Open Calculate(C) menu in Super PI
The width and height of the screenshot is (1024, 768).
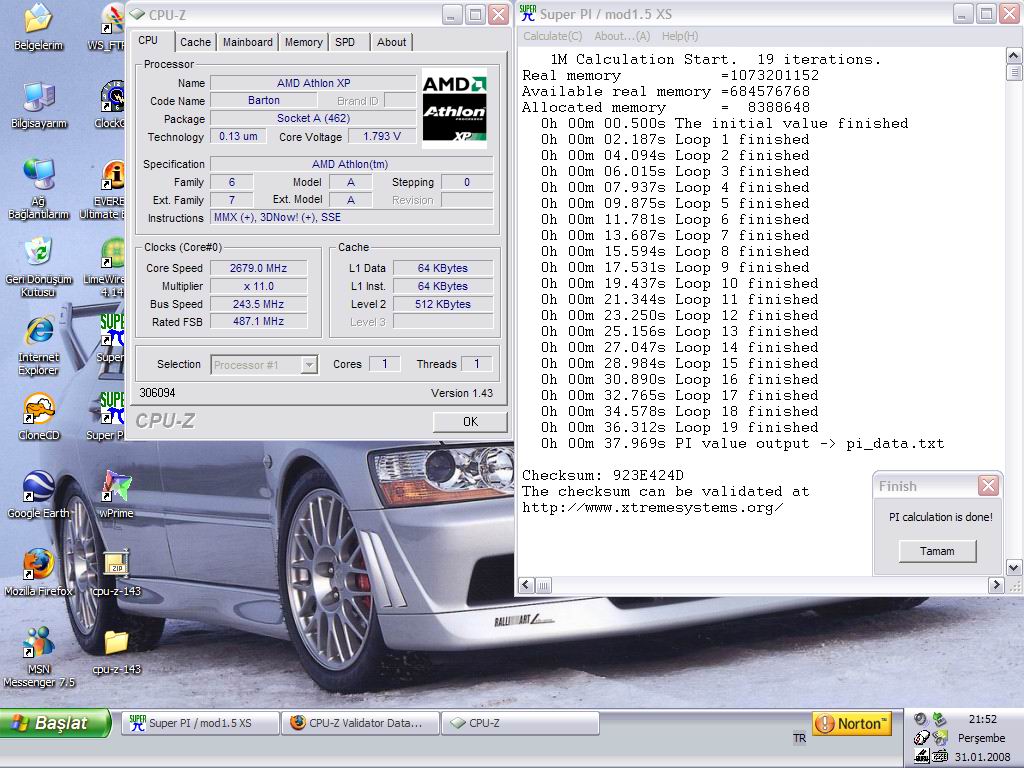(x=552, y=36)
